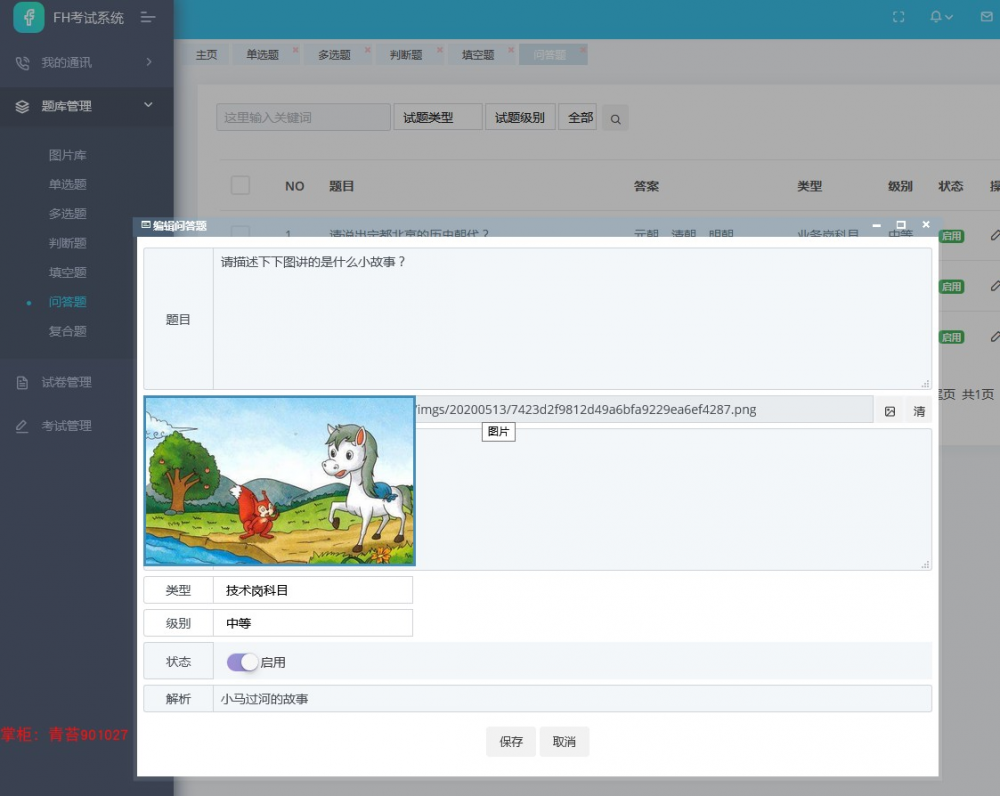Screen dimensions: 1000x796
Task: Click the pony story image thumbnail
Action: pos(279,480)
